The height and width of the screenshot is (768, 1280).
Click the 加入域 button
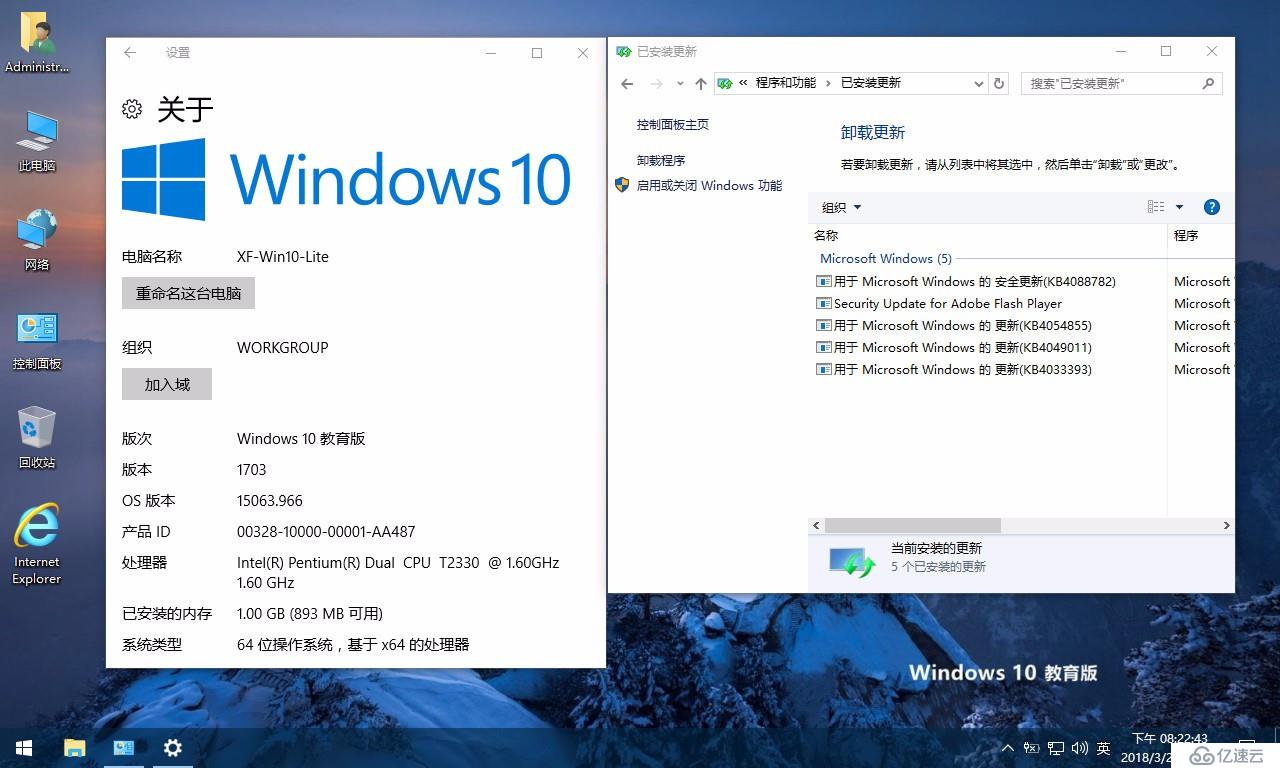pos(167,385)
